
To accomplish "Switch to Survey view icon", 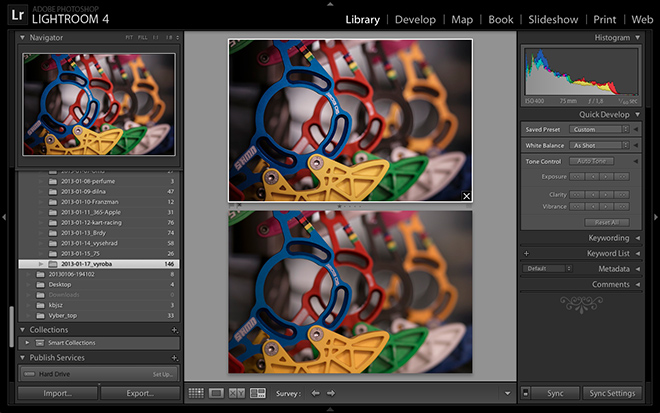I will 258,393.
